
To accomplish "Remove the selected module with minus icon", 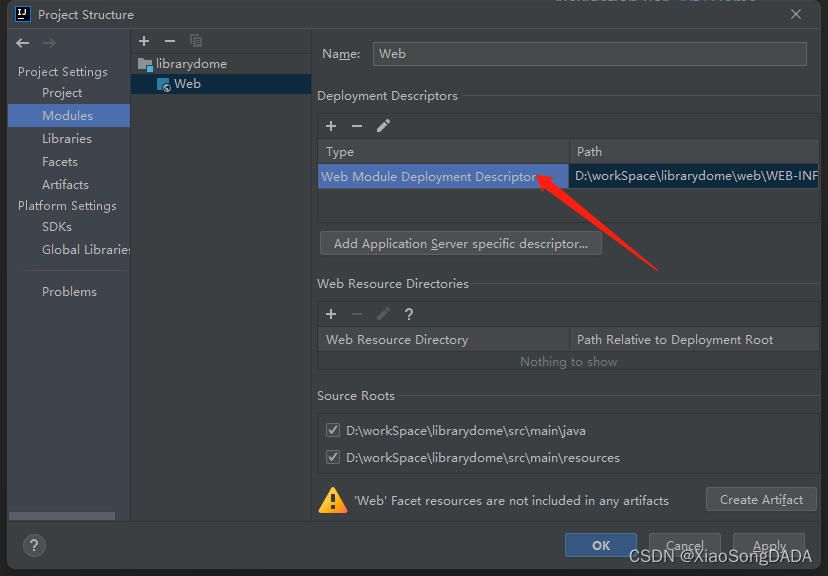I will 170,41.
